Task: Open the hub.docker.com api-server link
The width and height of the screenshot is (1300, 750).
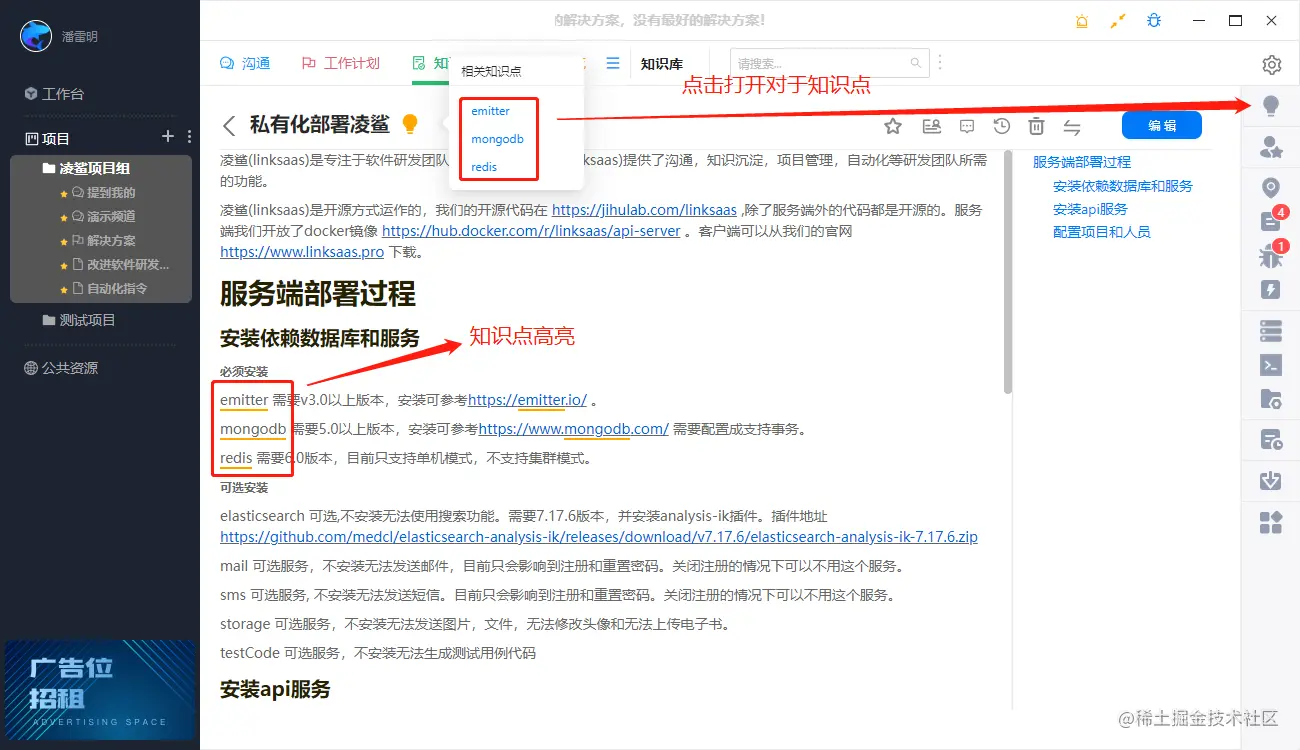Action: (531, 231)
